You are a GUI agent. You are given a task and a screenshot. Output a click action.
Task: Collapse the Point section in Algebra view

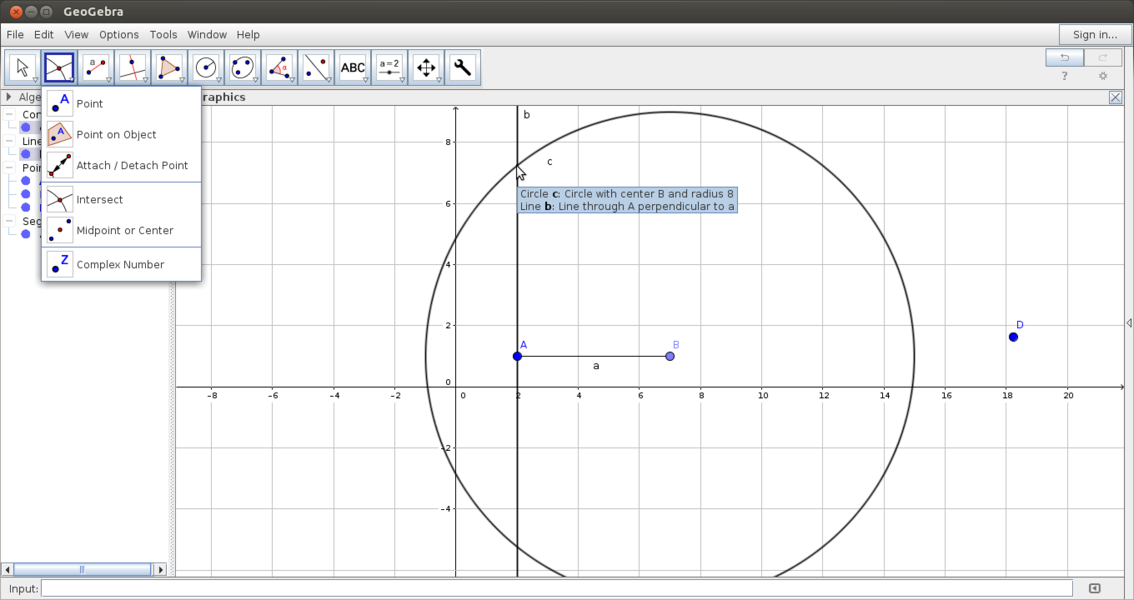(9, 166)
